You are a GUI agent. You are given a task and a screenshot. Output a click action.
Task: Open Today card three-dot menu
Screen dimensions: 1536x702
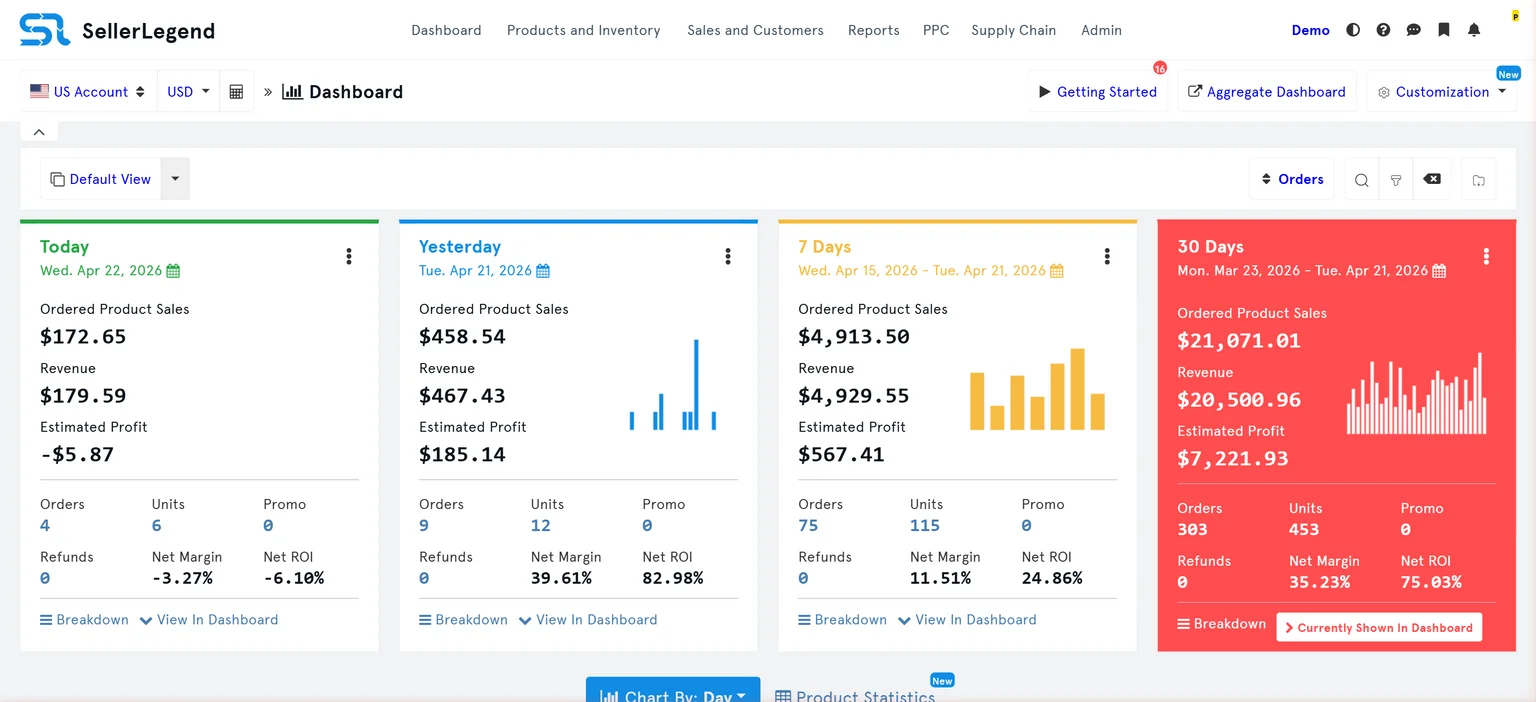[x=348, y=257]
